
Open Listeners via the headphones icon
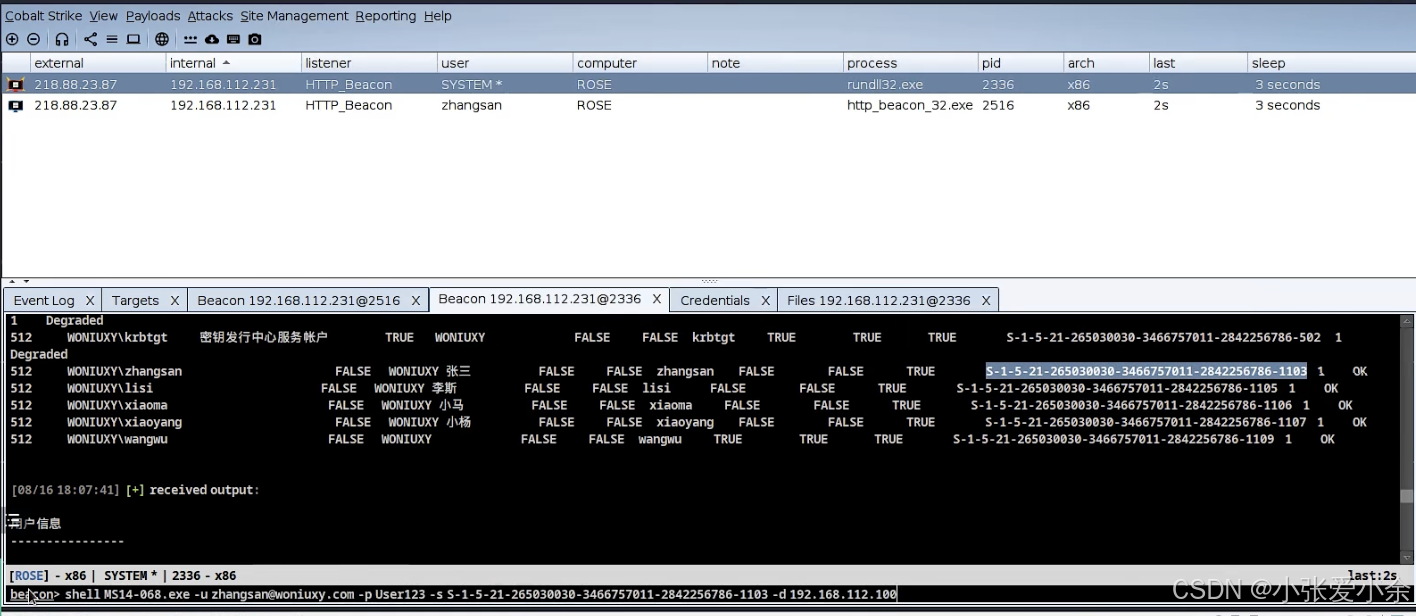(x=62, y=39)
